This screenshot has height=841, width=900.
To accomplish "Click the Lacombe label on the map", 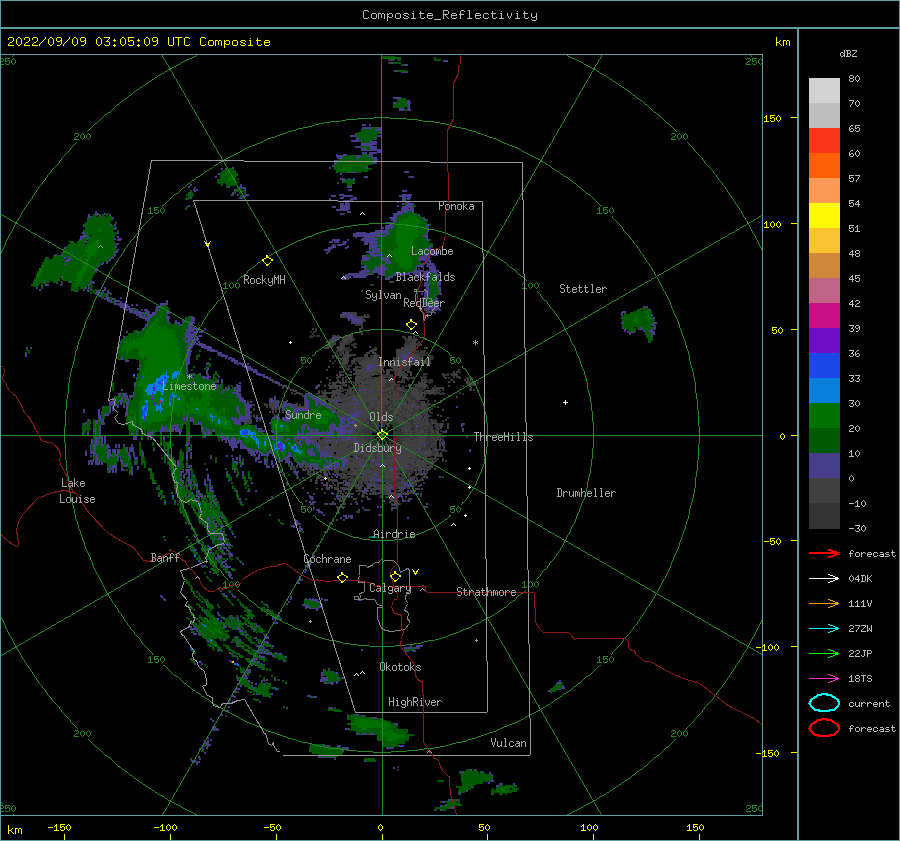I will 432,251.
